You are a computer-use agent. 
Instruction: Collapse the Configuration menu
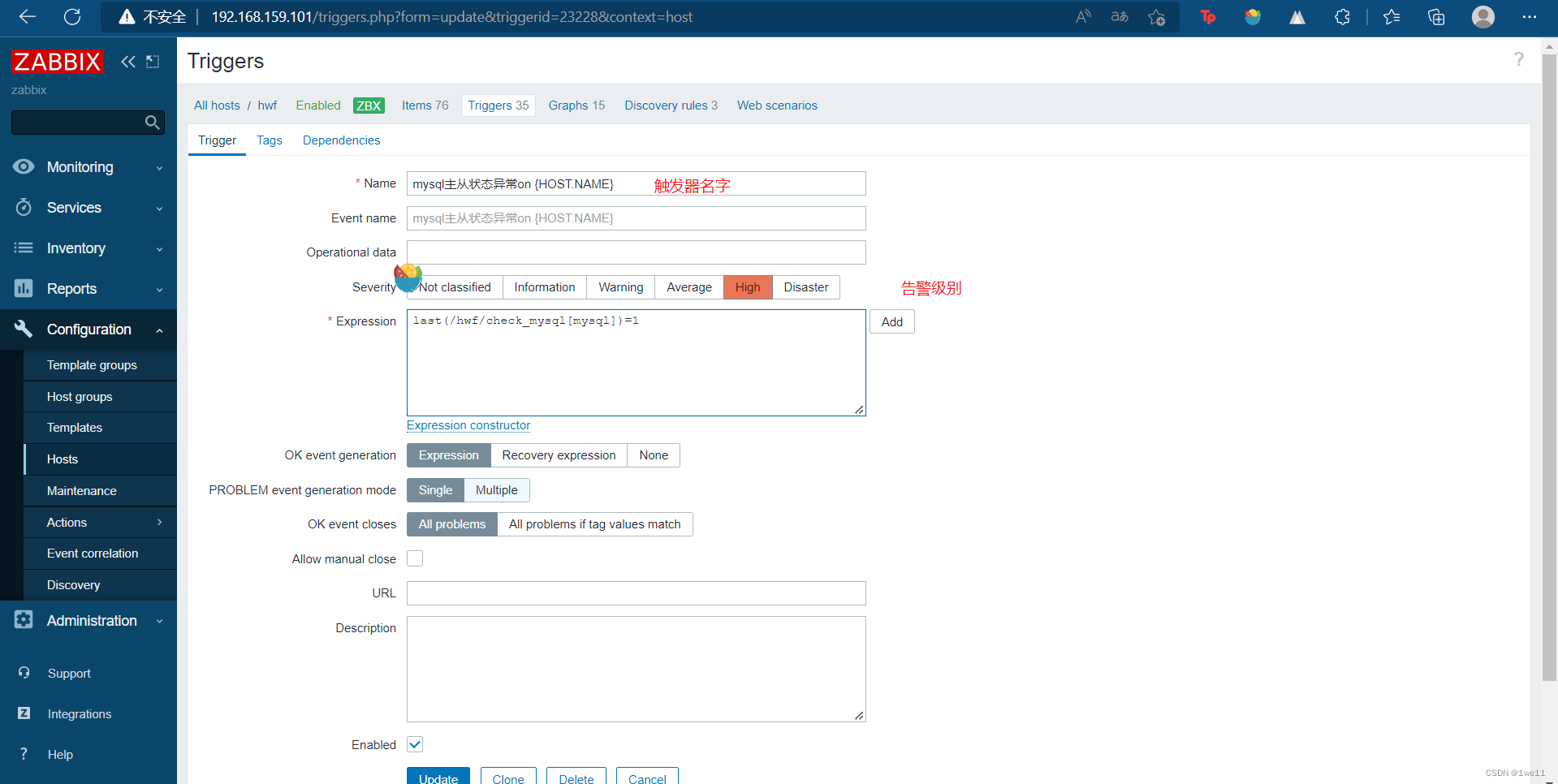click(x=159, y=330)
